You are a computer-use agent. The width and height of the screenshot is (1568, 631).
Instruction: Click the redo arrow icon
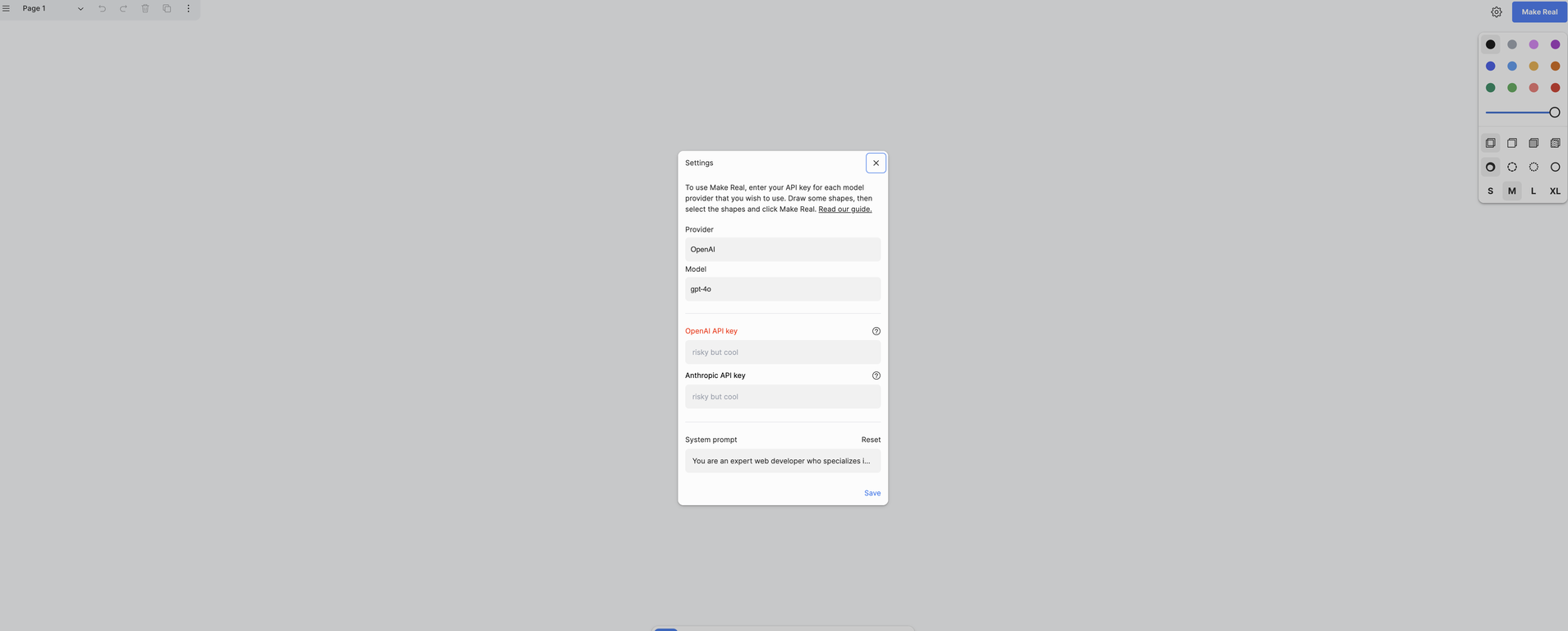123,8
